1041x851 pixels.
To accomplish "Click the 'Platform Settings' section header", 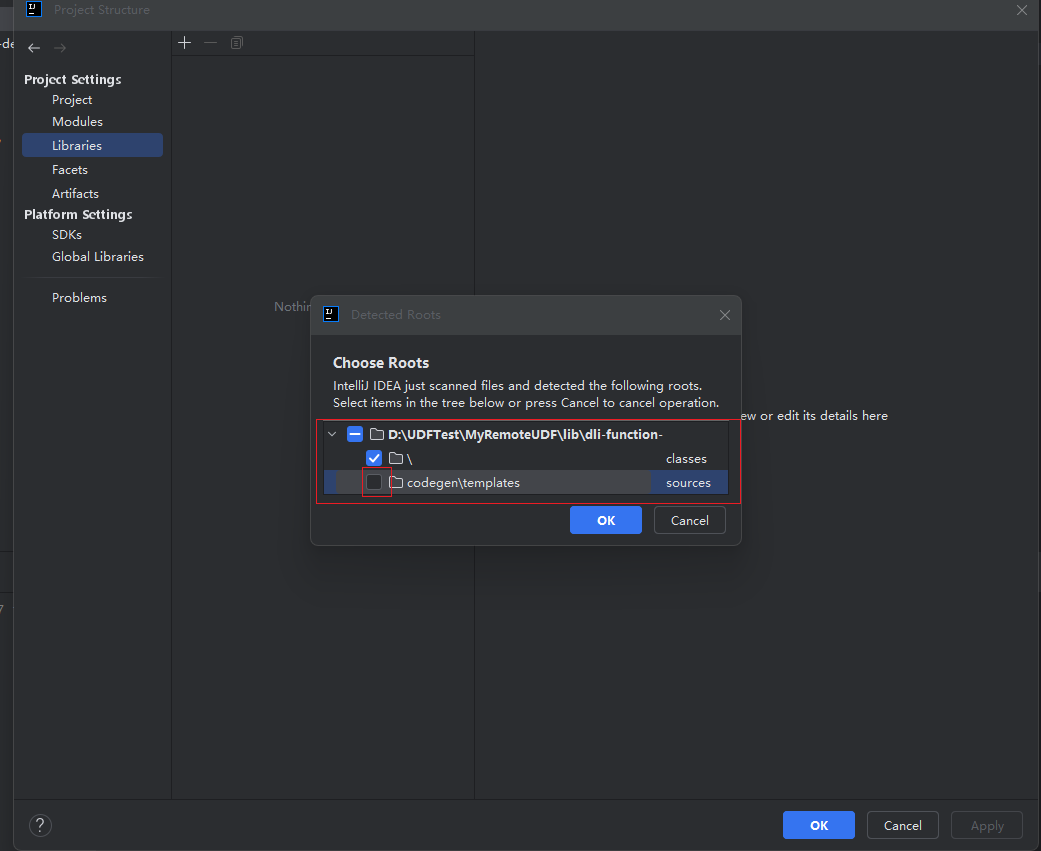I will point(78,214).
